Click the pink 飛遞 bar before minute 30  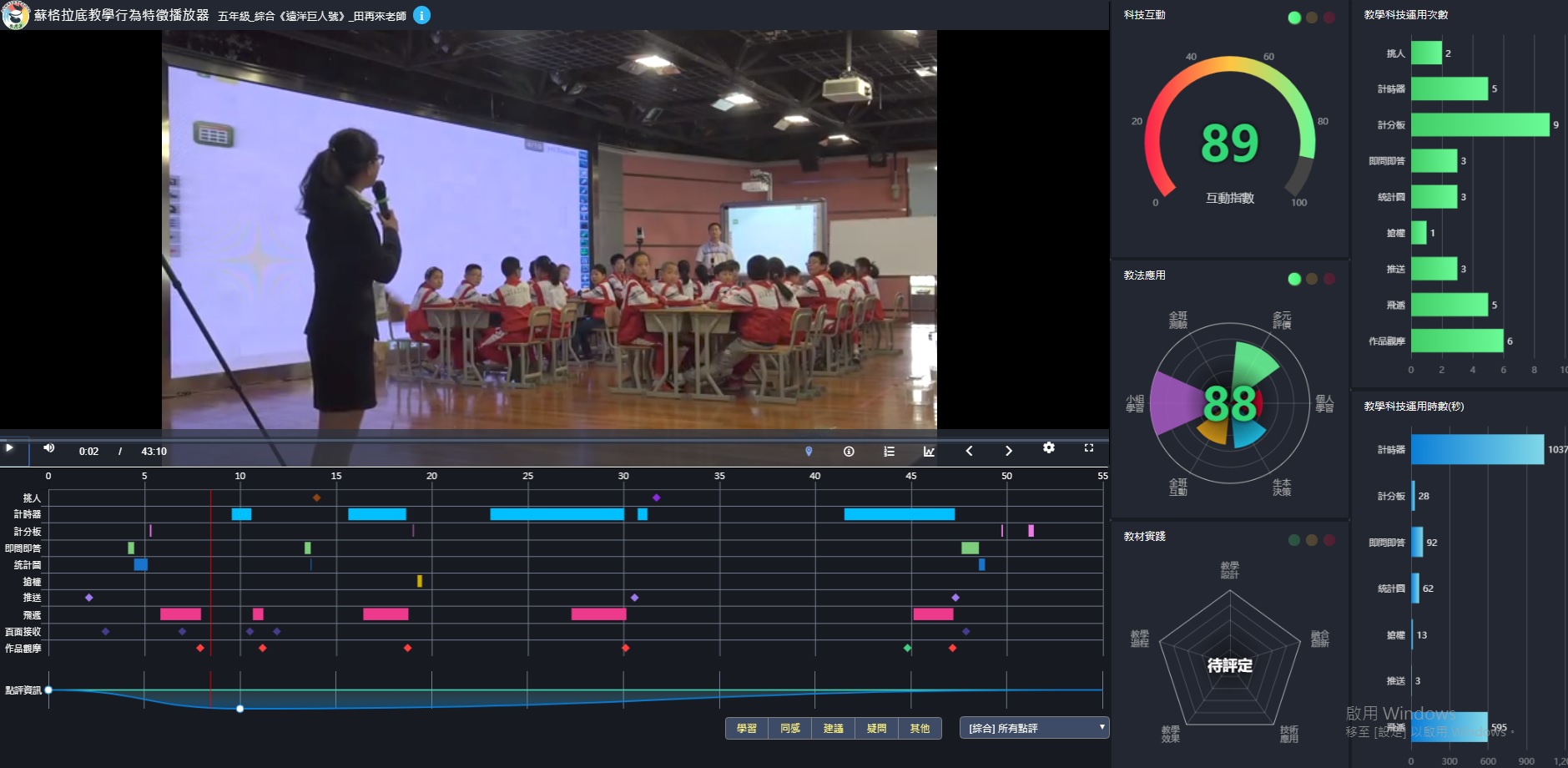pos(598,614)
